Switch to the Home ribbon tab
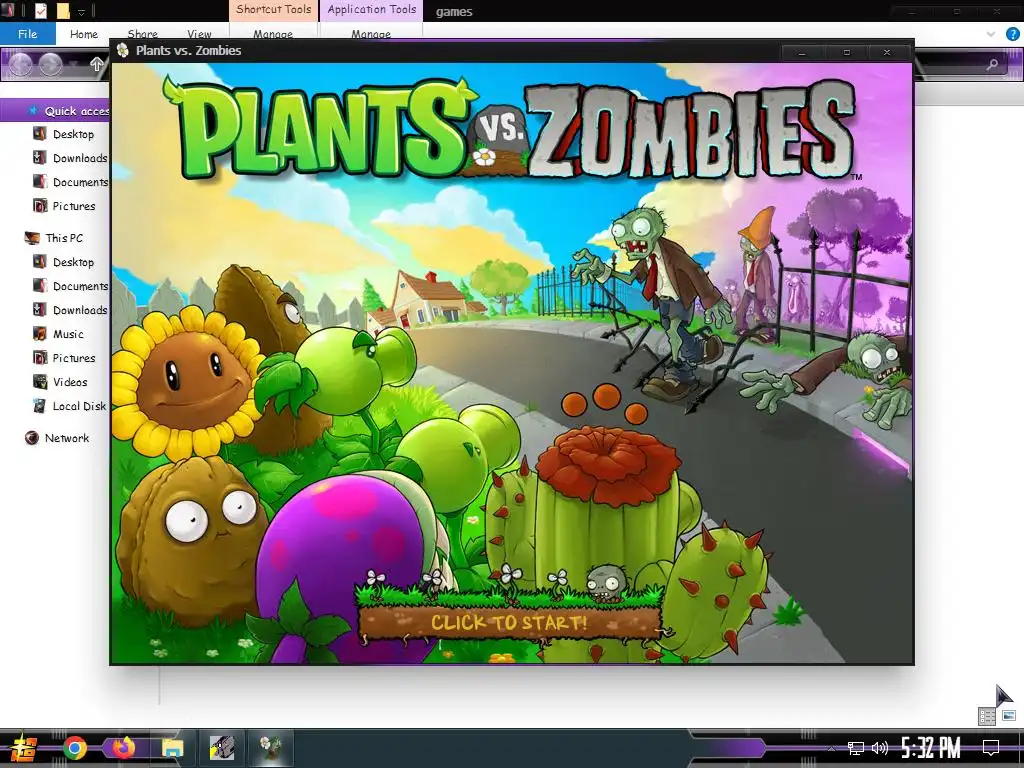 pos(84,34)
